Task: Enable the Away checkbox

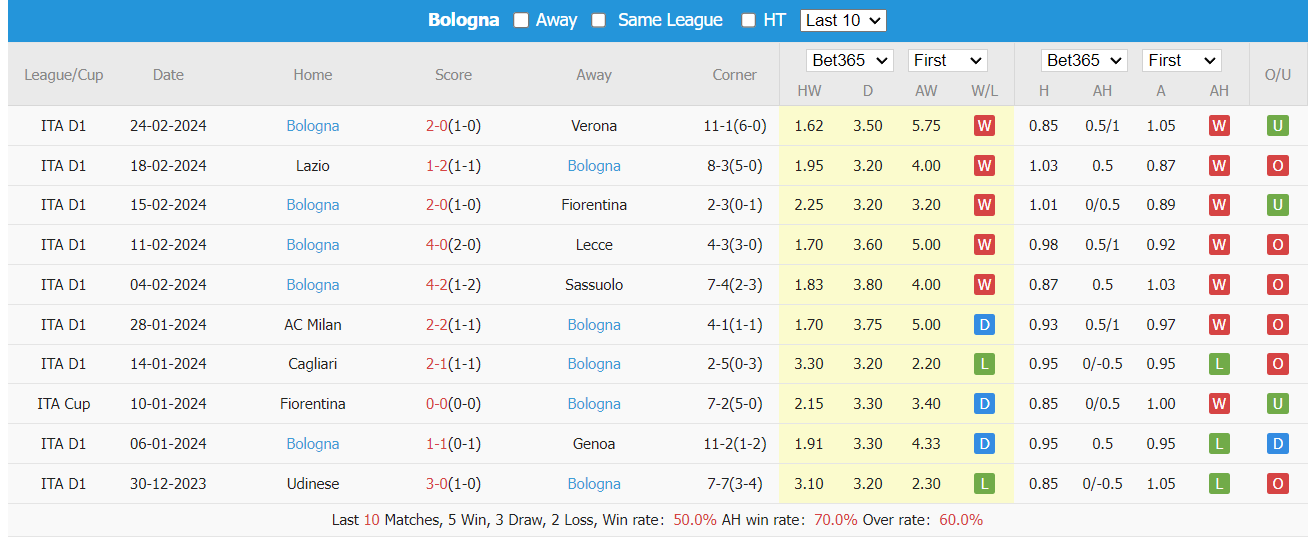Action: [521, 20]
